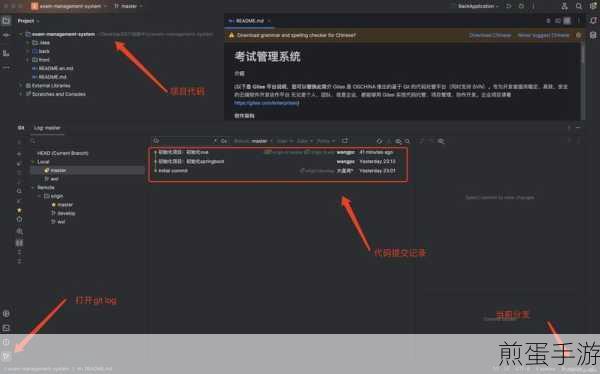The height and width of the screenshot is (374, 600).
Task: Switch README to editor-only view
Action: point(548,21)
